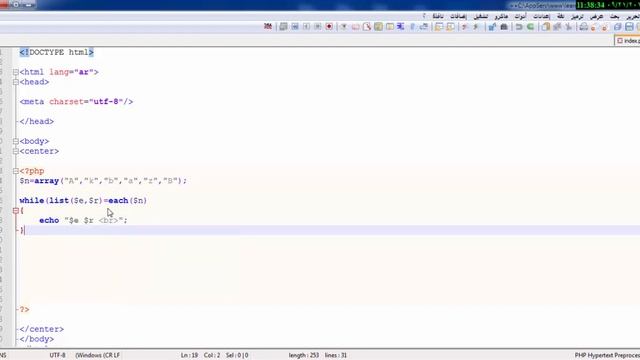Save the current file with the toolbar Save icon
The height and width of the screenshot is (360, 640).
coord(629,27)
